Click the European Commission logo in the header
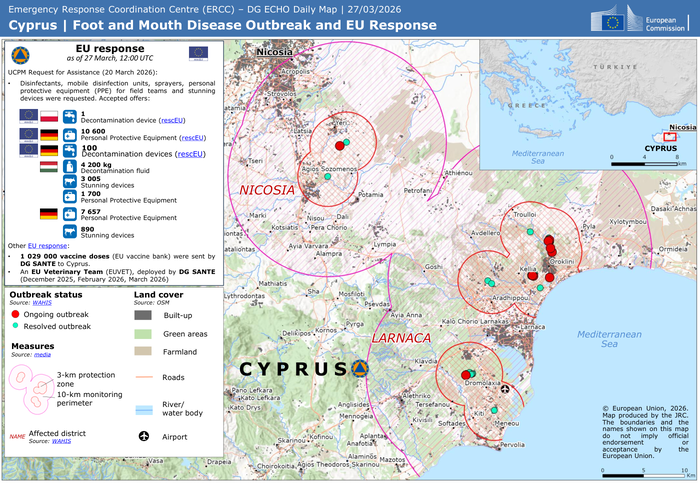The height and width of the screenshot is (485, 700). click(638, 19)
